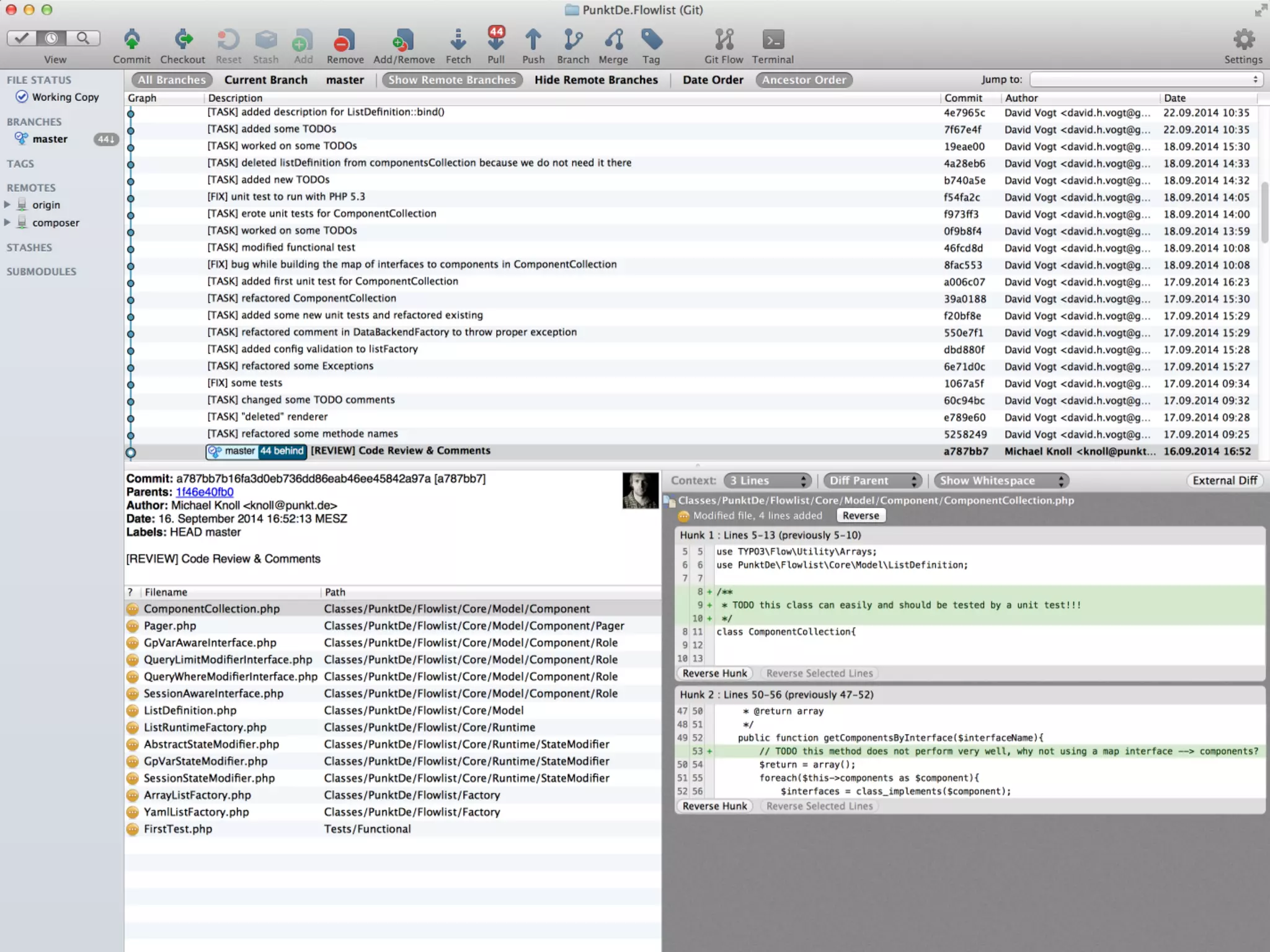
Task: Launch Terminal from the toolbar
Action: click(x=773, y=41)
